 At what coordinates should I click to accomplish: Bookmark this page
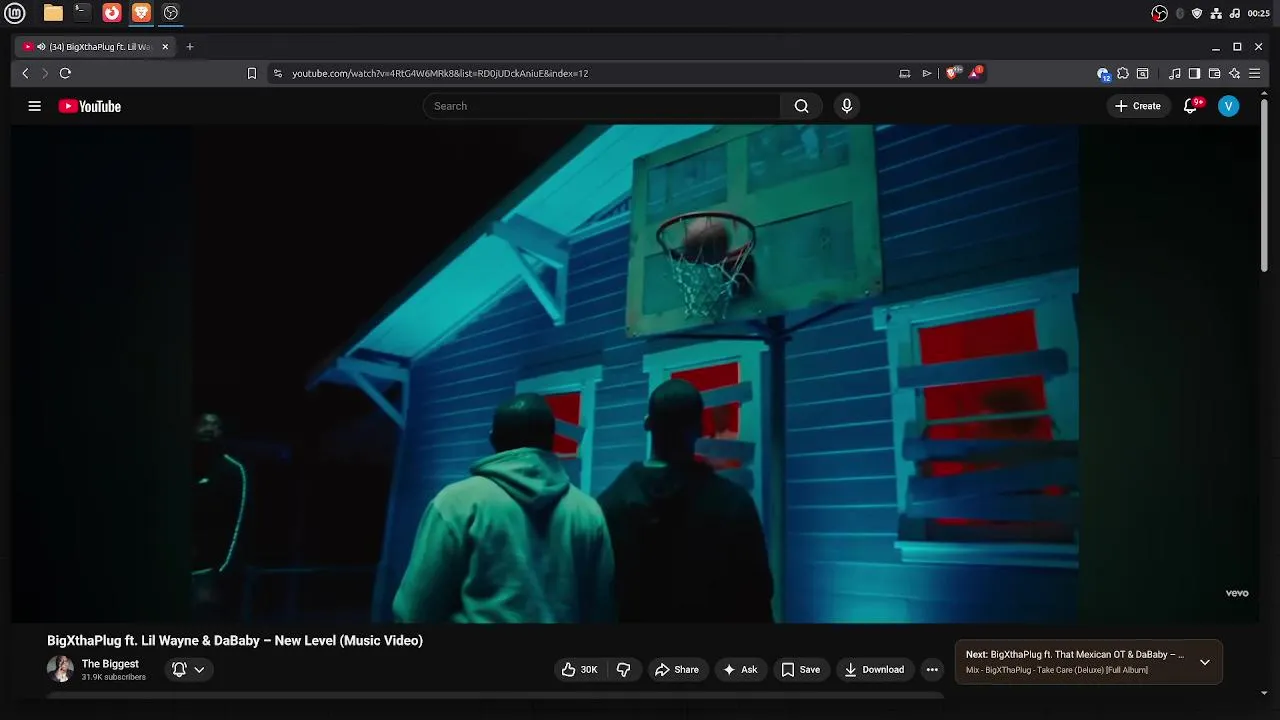point(252,73)
